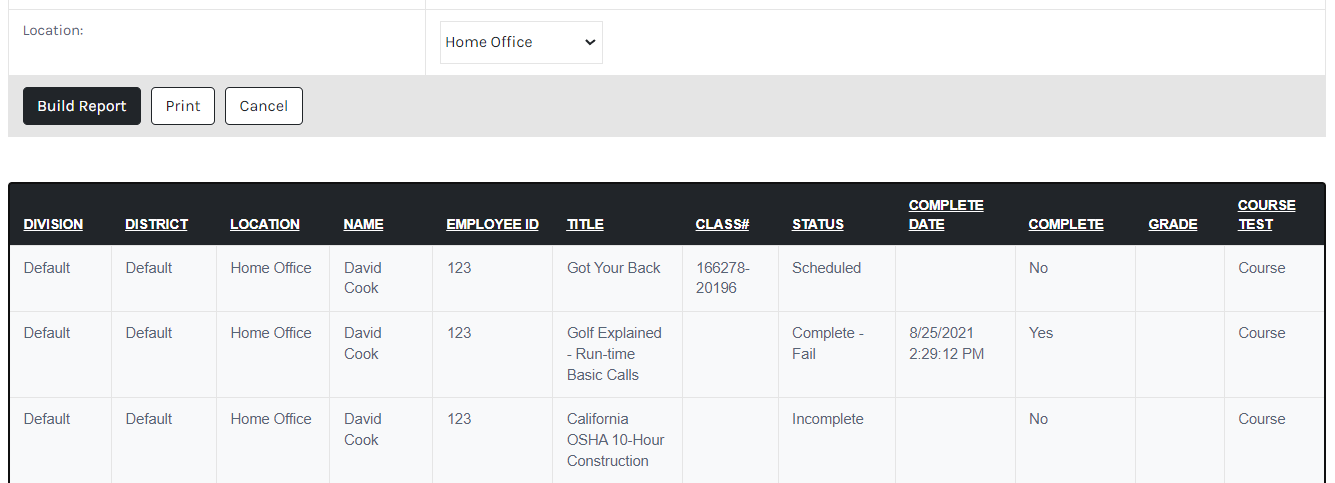Sort table by CLASS# column header

pos(722,224)
